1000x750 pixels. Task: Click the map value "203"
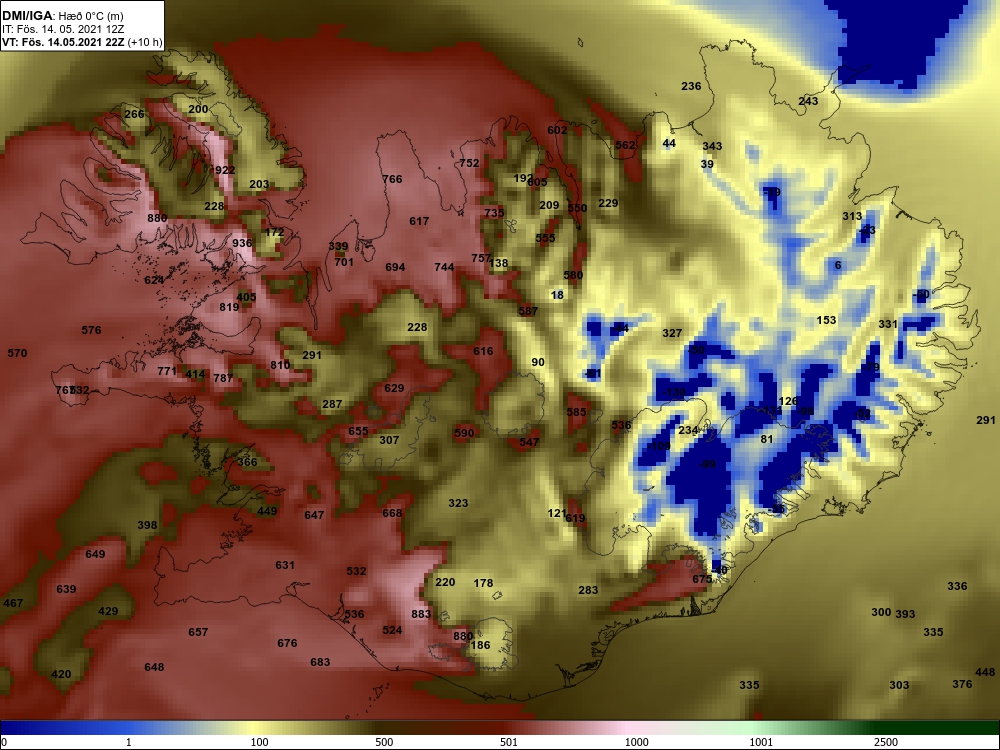tap(259, 184)
